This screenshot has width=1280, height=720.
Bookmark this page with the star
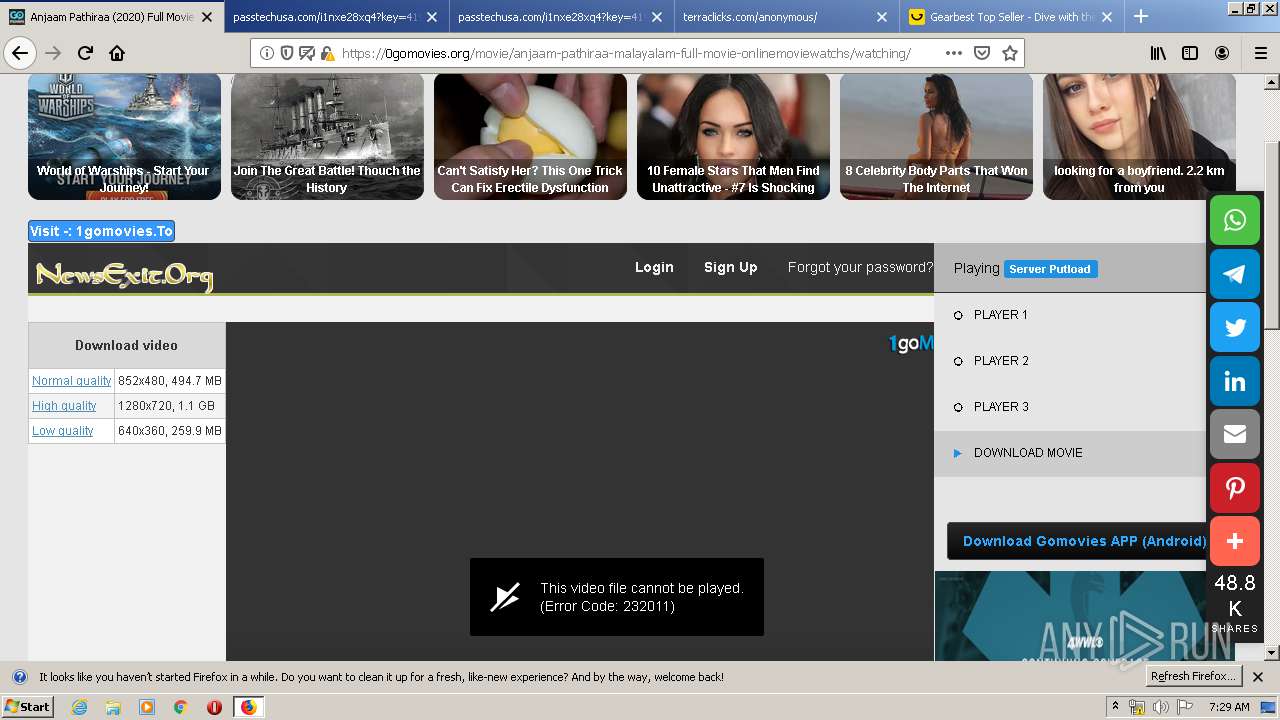click(1010, 53)
